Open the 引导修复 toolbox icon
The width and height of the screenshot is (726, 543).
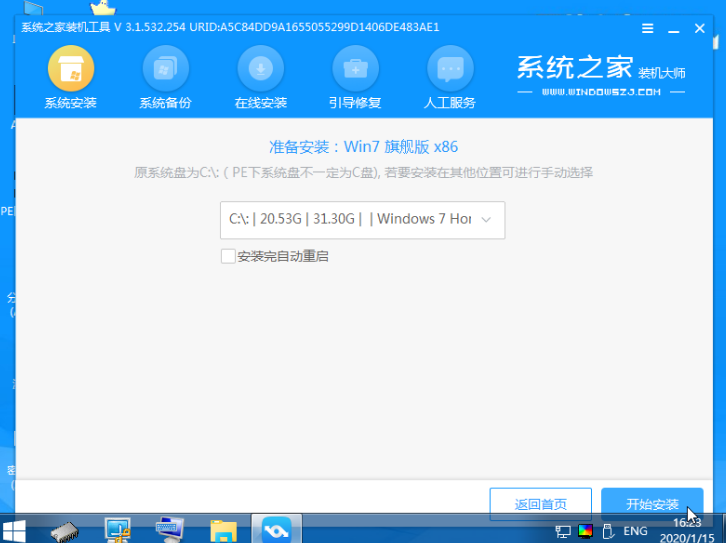tap(355, 69)
